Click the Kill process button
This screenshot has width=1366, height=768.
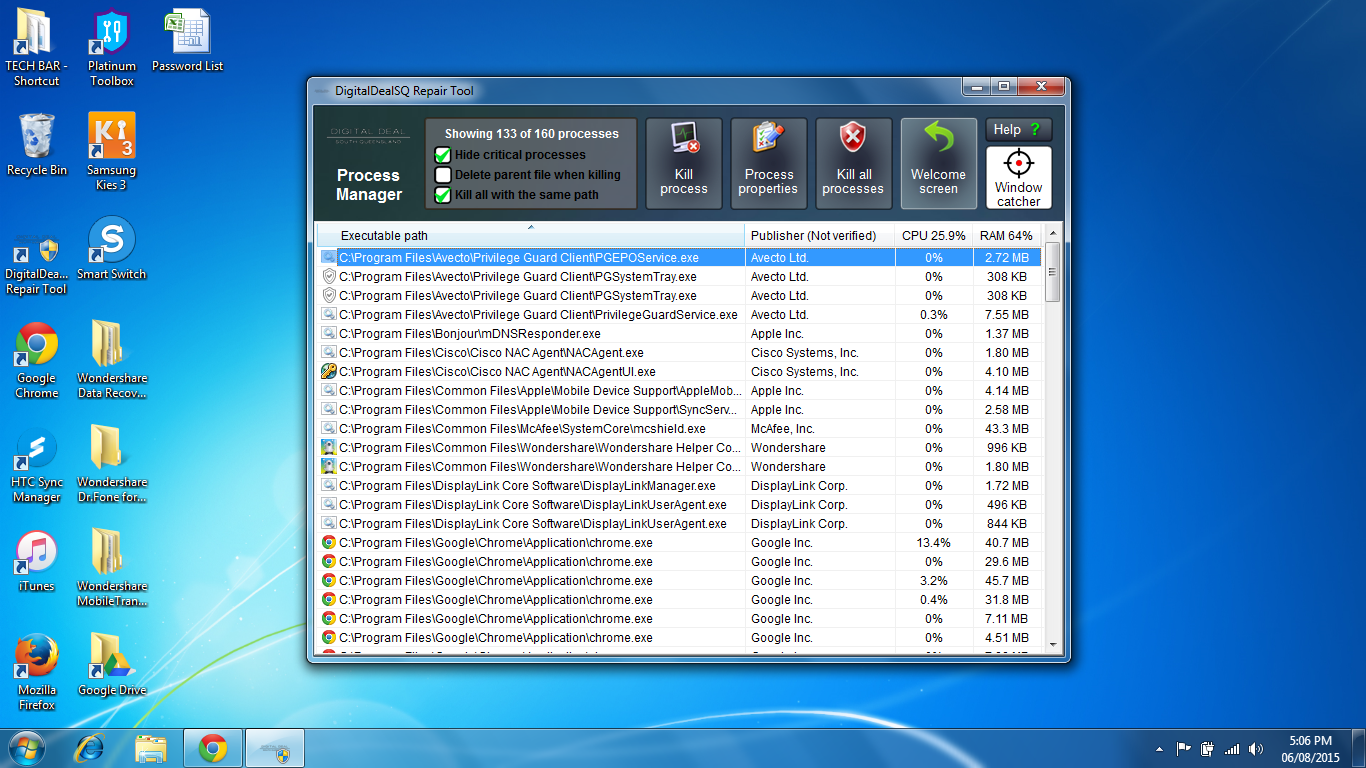(x=684, y=164)
